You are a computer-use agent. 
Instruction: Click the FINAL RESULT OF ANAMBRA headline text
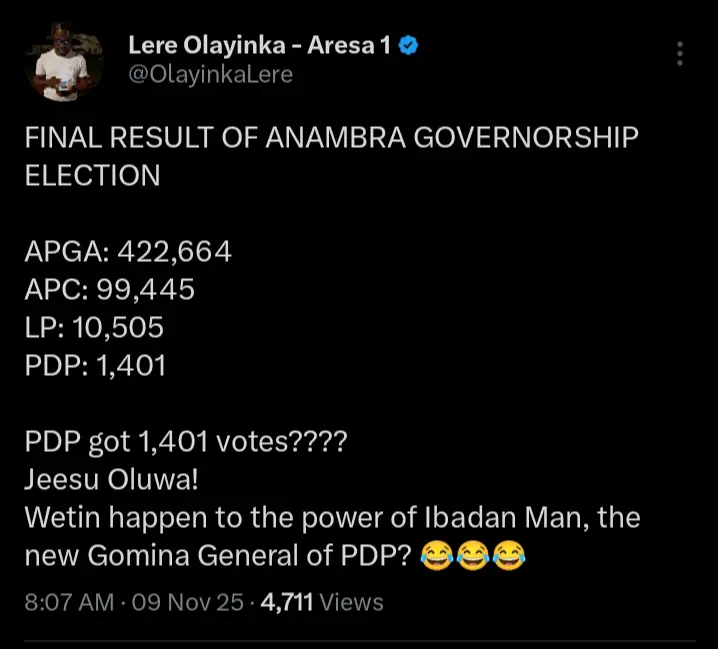tap(330, 138)
